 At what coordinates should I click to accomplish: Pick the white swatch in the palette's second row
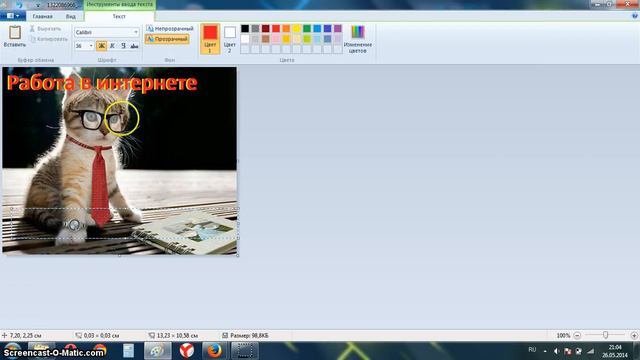[x=245, y=39]
